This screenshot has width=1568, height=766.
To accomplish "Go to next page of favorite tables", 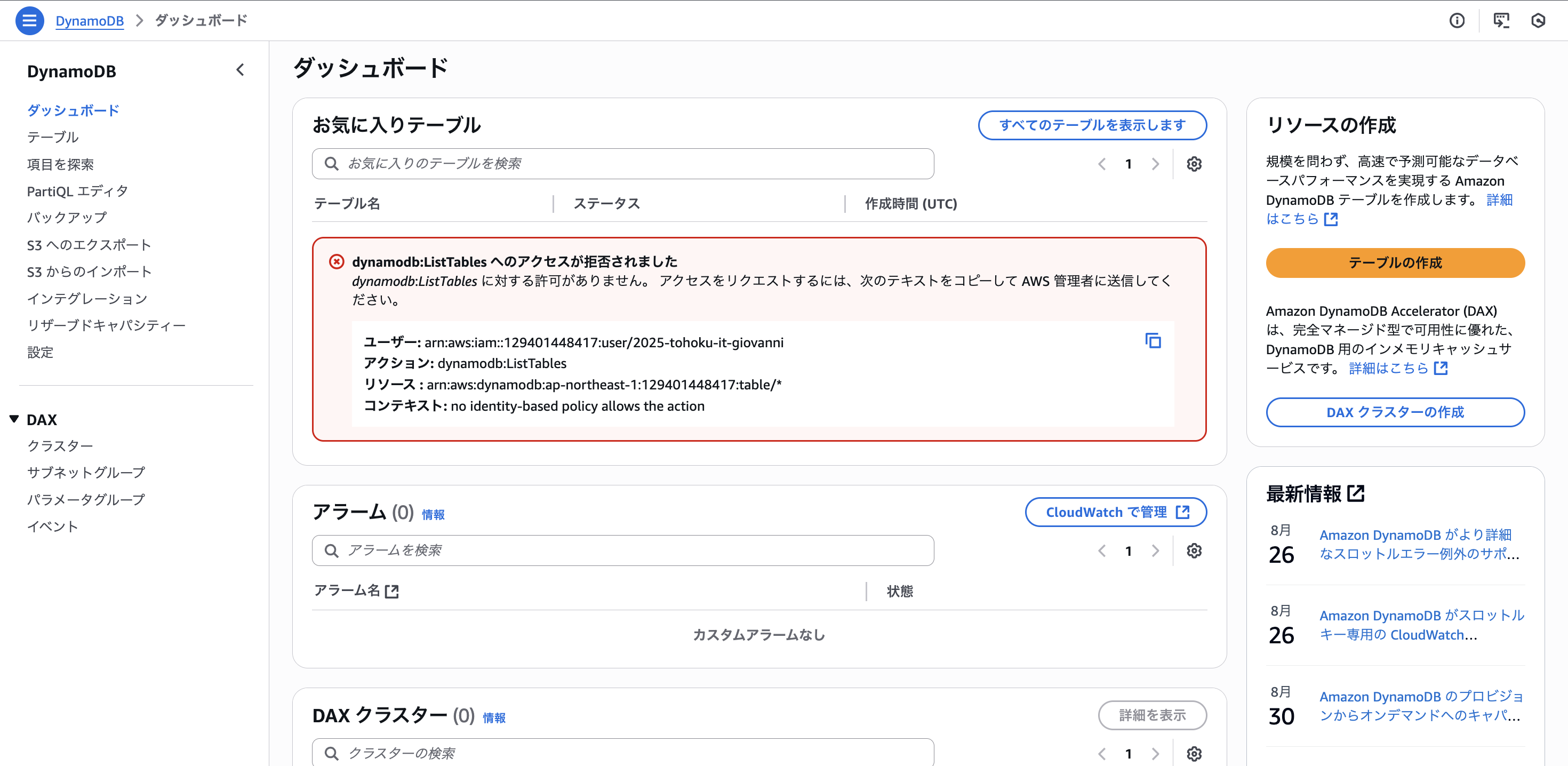I will 1155,164.
